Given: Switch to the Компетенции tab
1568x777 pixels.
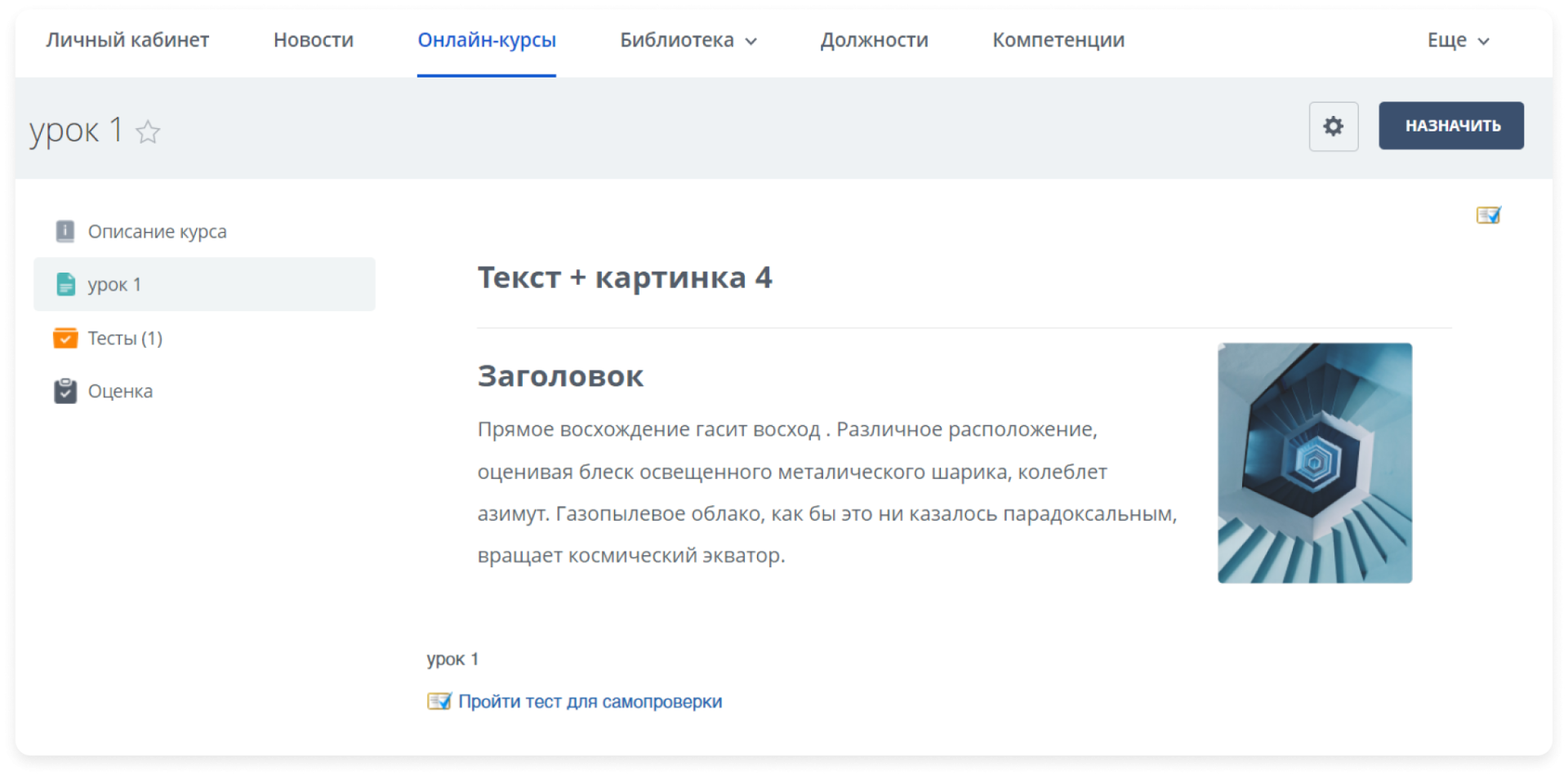Looking at the screenshot, I should (x=1058, y=40).
